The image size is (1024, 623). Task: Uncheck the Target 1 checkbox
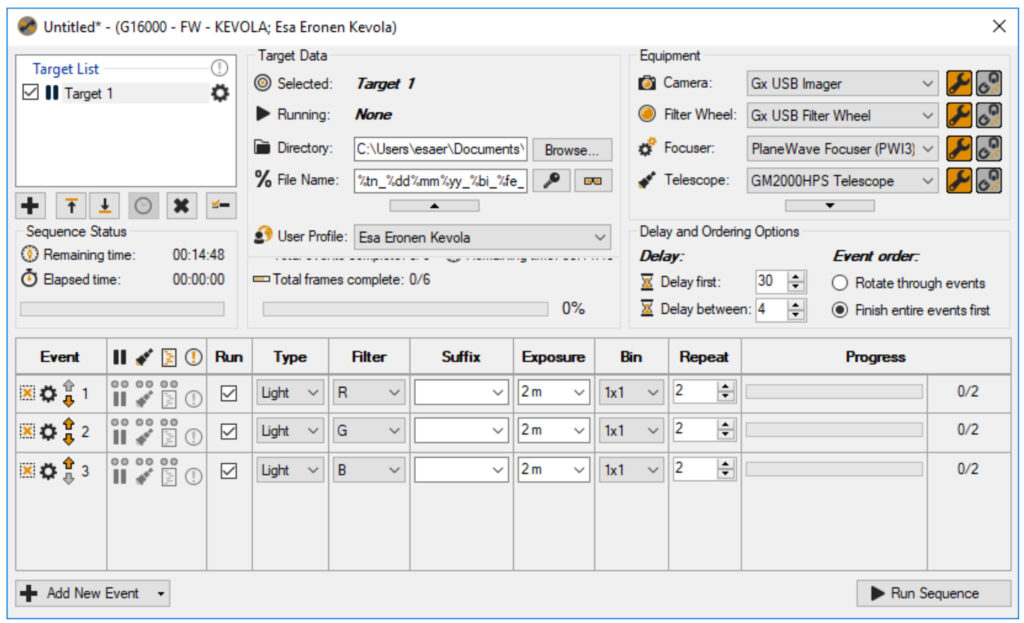tap(31, 93)
